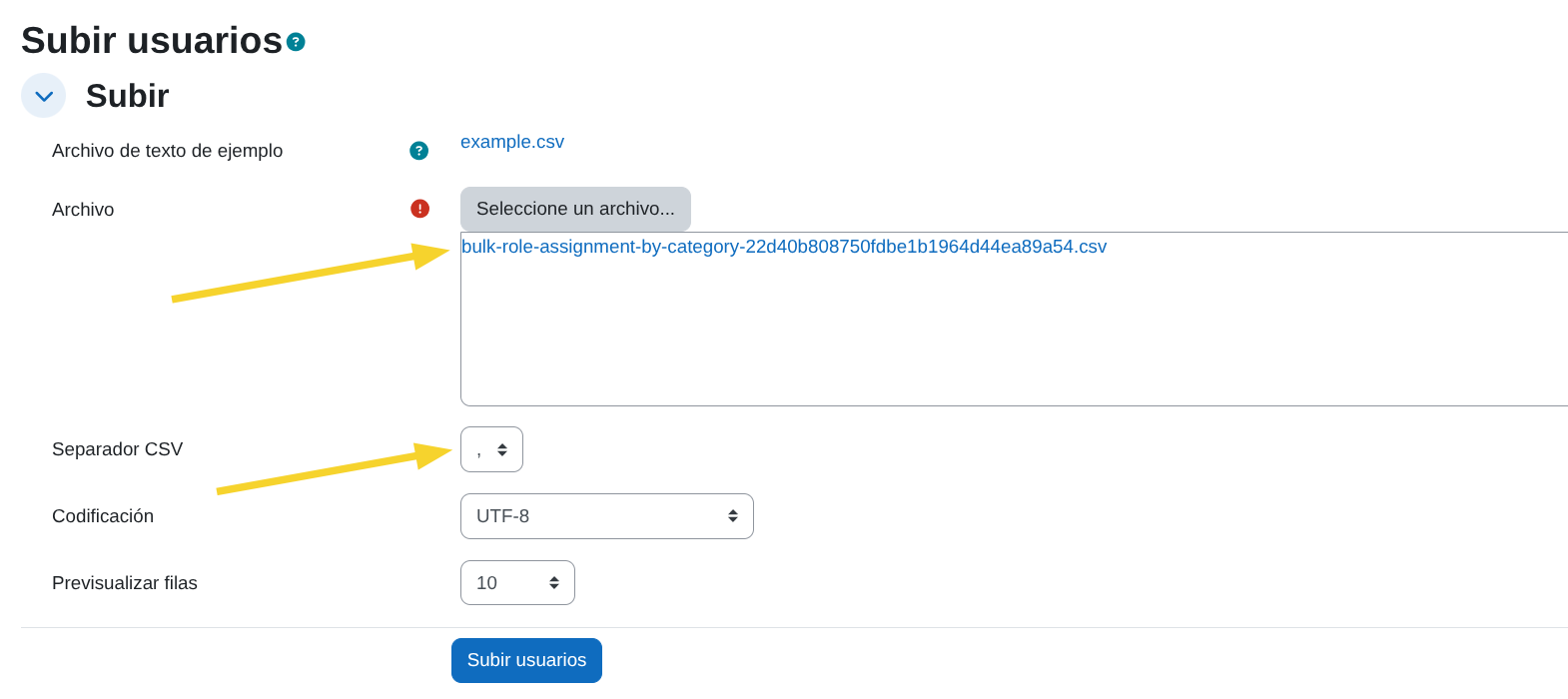Download the example.csv file

[x=512, y=142]
